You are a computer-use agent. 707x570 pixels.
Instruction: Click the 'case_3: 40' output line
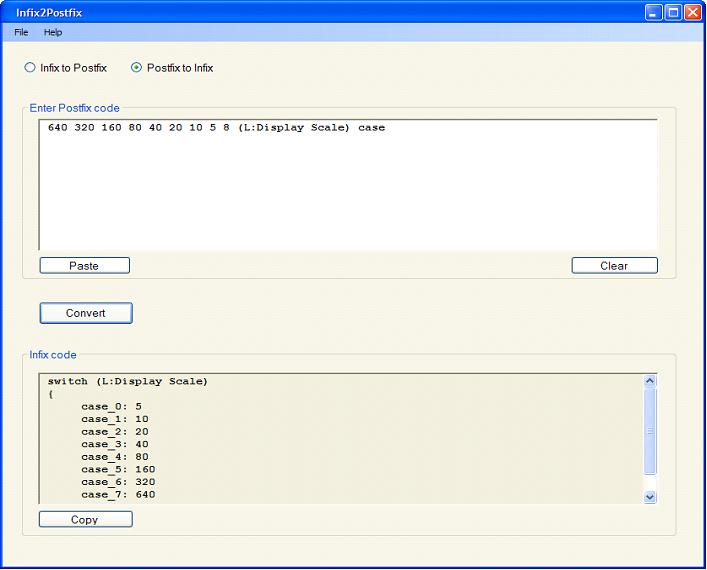click(115, 445)
